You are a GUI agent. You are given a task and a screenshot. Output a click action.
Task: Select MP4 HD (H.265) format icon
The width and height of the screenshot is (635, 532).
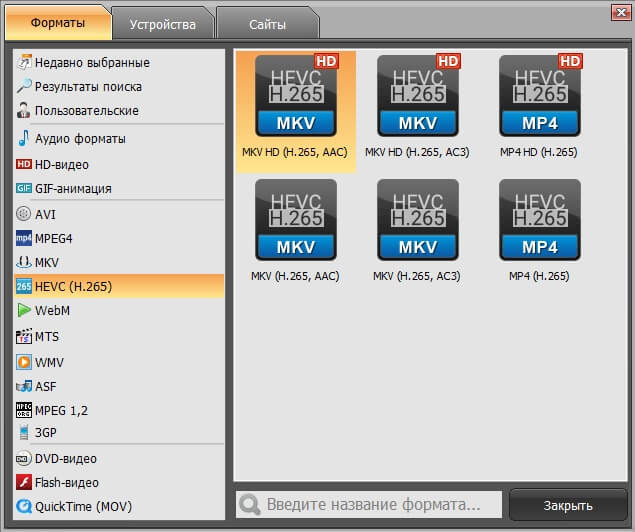tap(540, 96)
